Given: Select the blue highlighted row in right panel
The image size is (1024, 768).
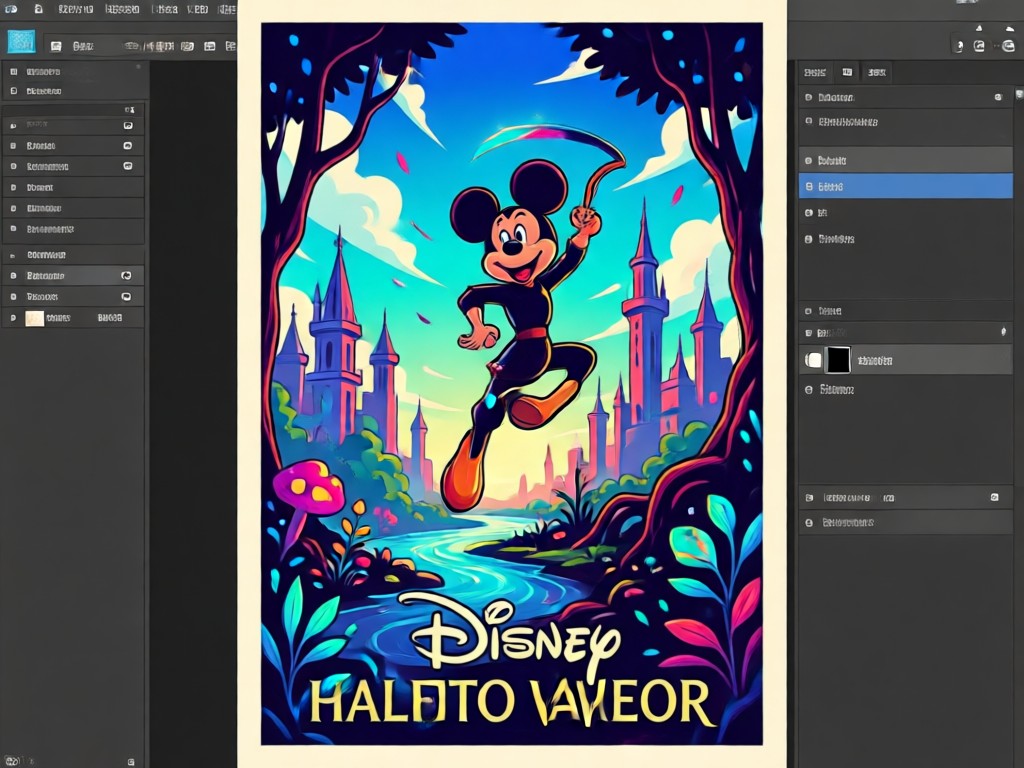Looking at the screenshot, I should pyautogui.click(x=905, y=186).
